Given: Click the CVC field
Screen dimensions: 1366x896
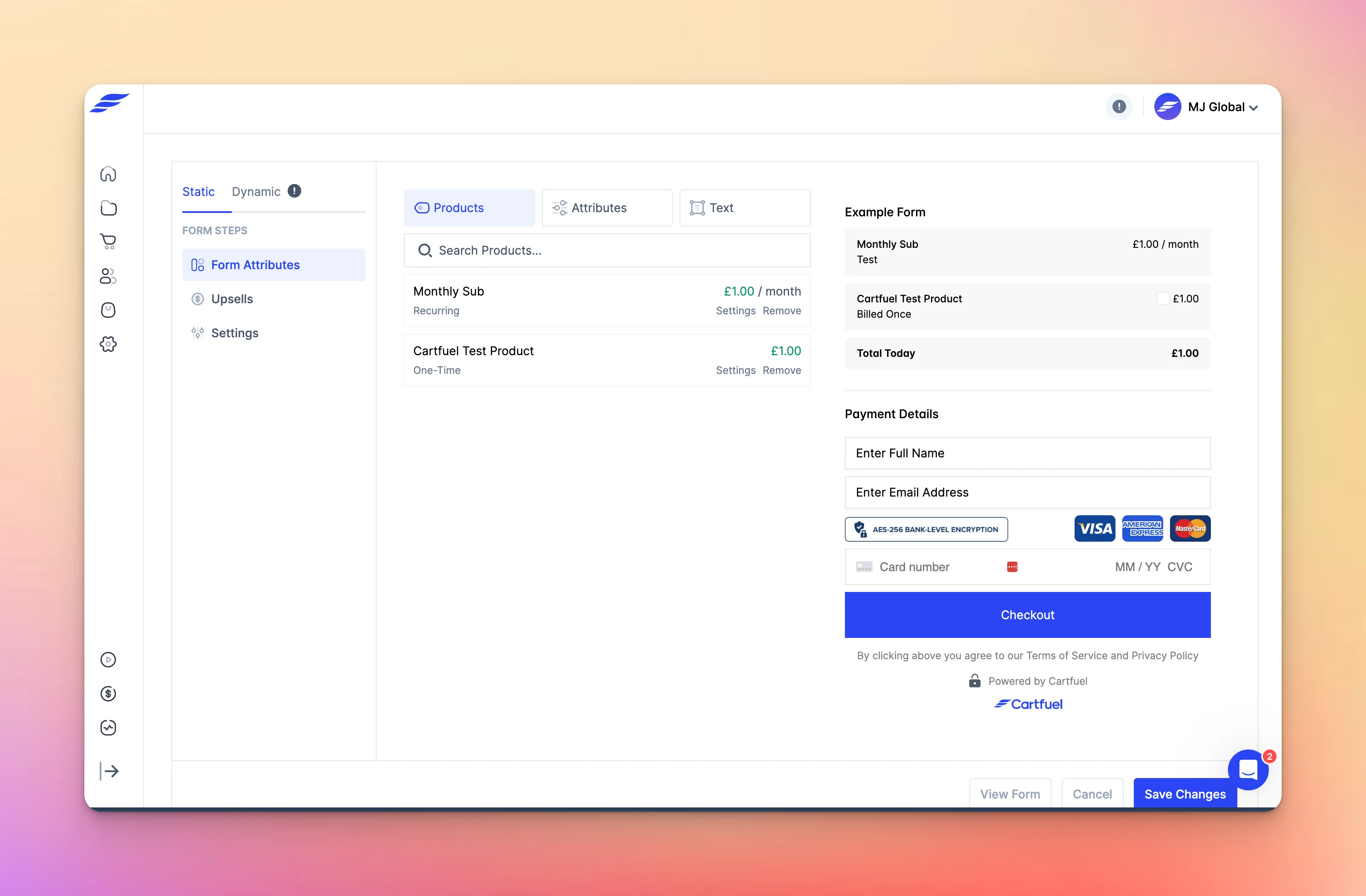Looking at the screenshot, I should pos(1180,567).
